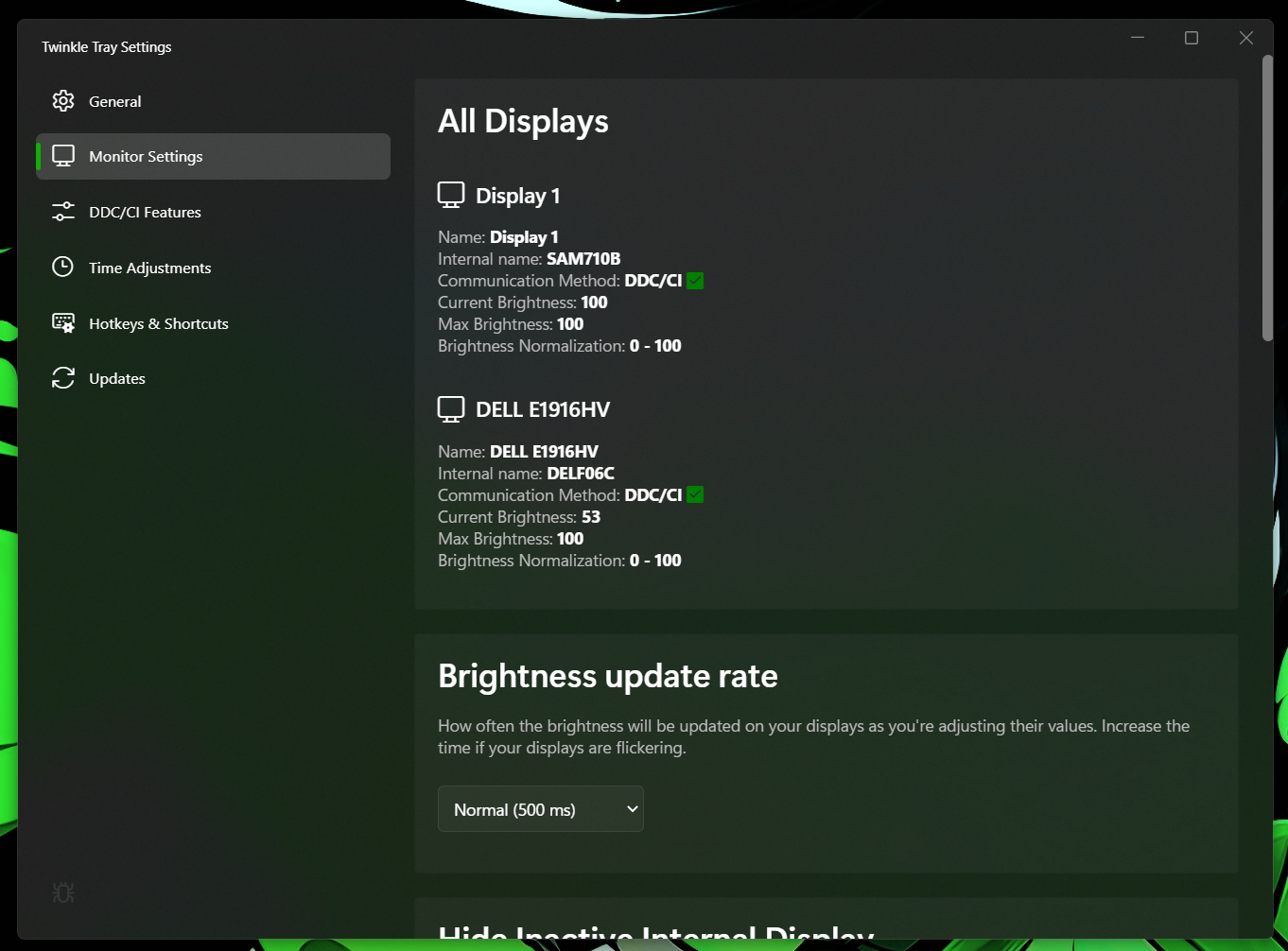Click the Hotkeys & Shortcuts keyboard icon
The width and height of the screenshot is (1288, 951).
tap(62, 322)
